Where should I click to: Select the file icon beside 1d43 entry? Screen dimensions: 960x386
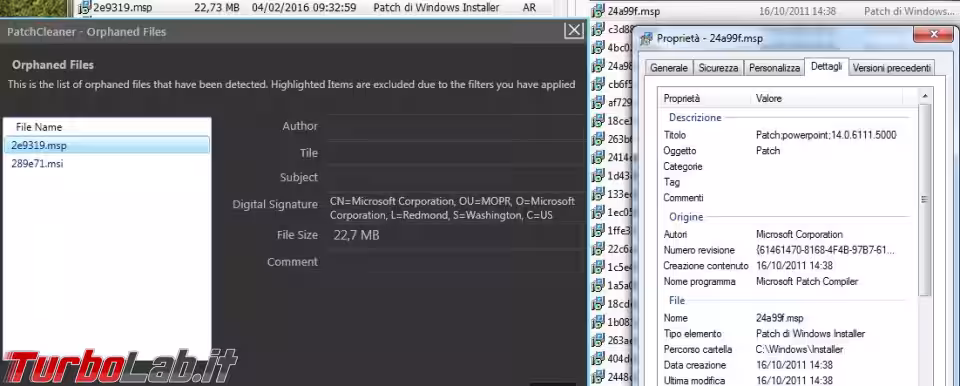pos(598,176)
